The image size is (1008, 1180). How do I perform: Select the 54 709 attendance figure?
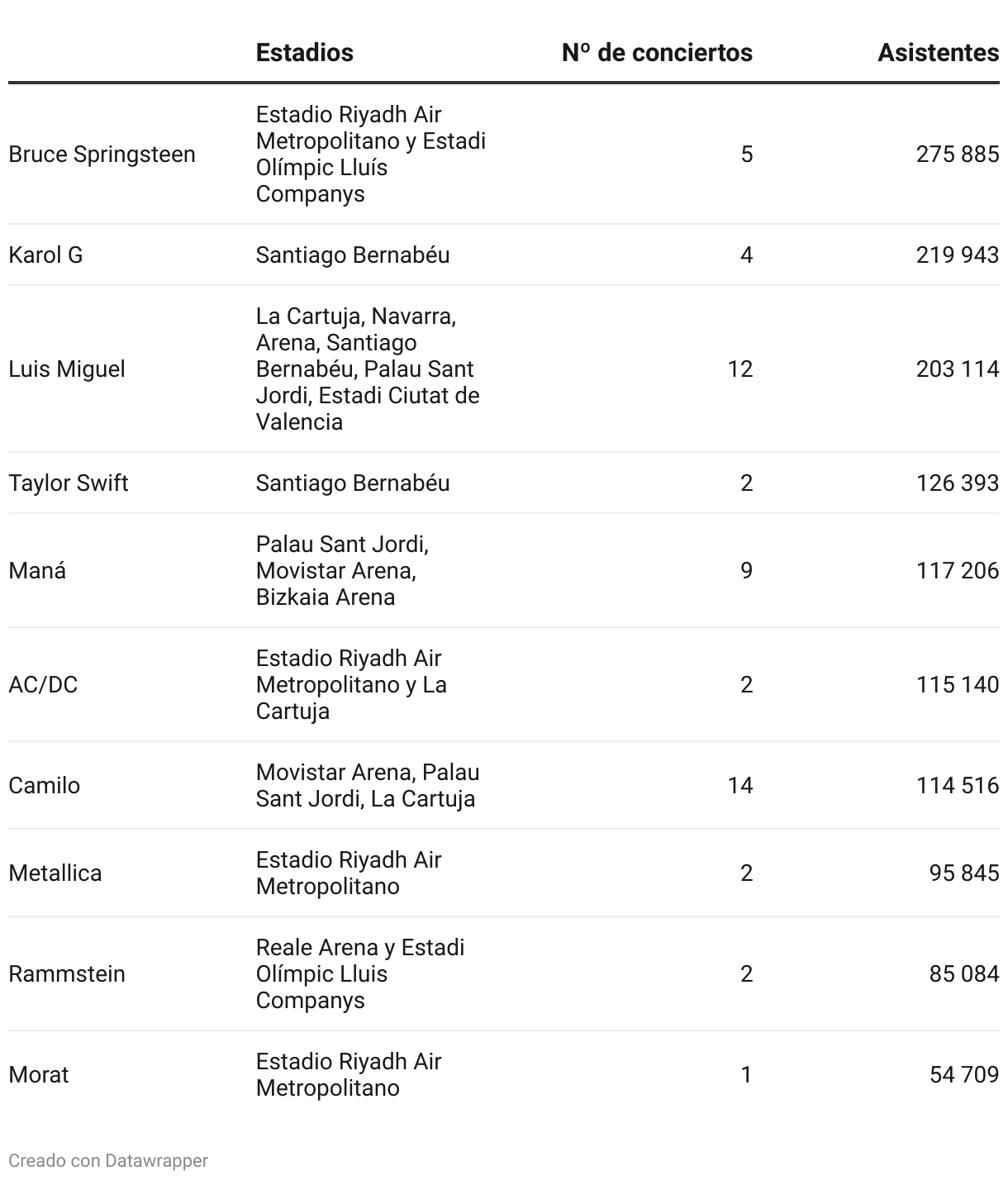(963, 1075)
